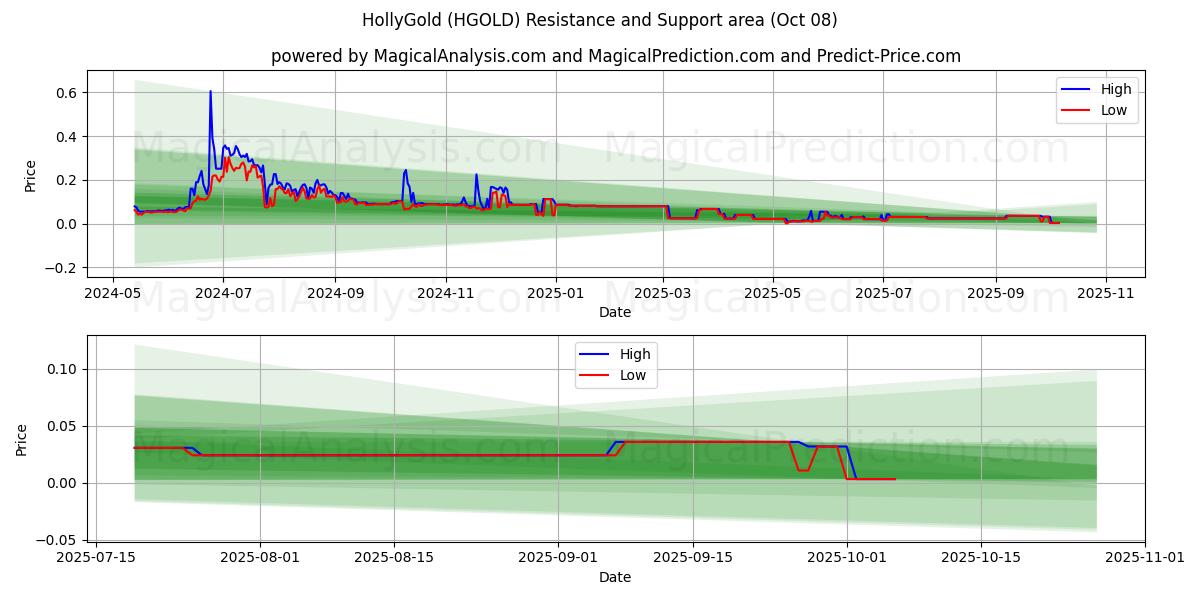Click the '2025-08-15' x-axis label of bottom chart

pos(394,559)
